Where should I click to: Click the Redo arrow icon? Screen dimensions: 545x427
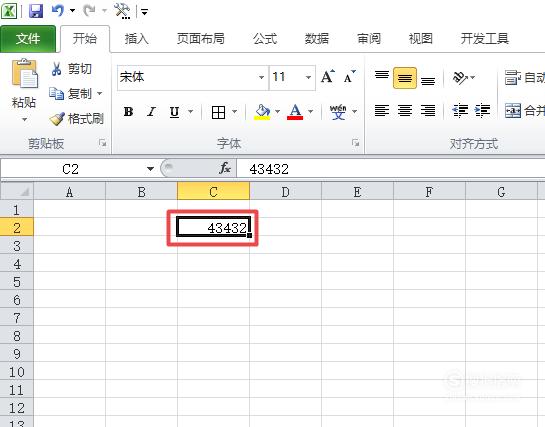click(89, 10)
